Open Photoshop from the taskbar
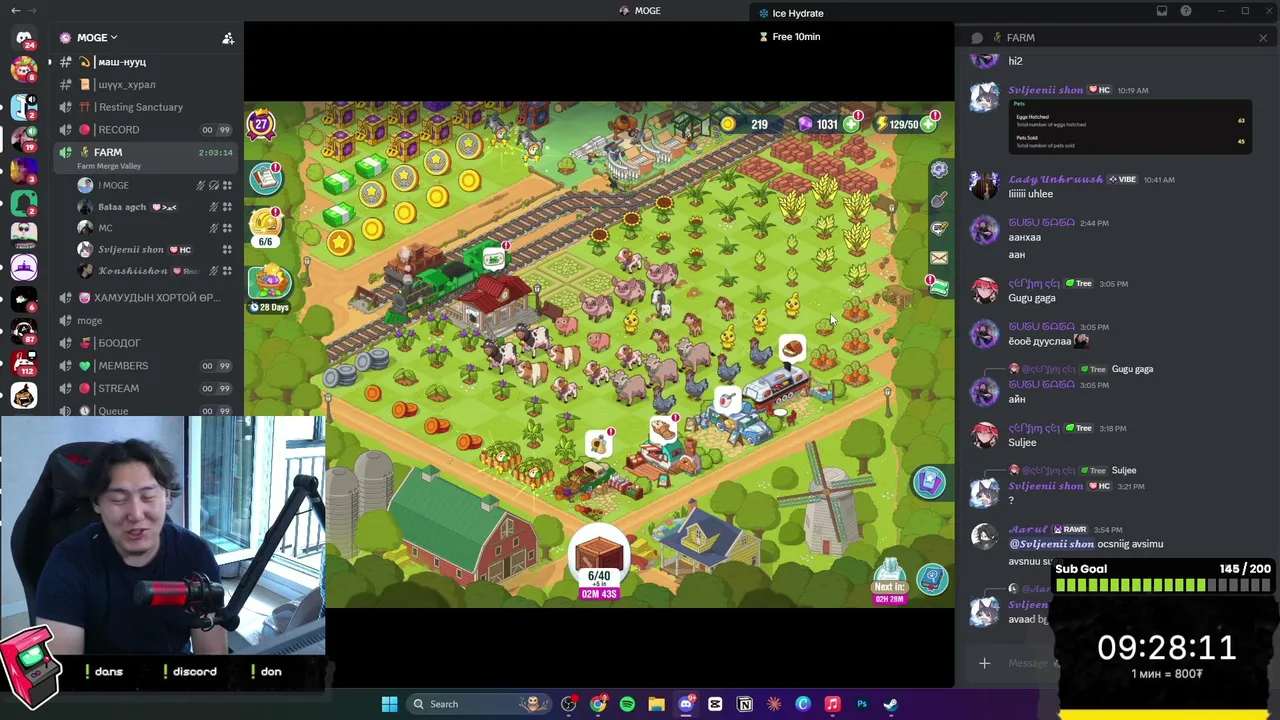The width and height of the screenshot is (1280, 720). click(861, 704)
